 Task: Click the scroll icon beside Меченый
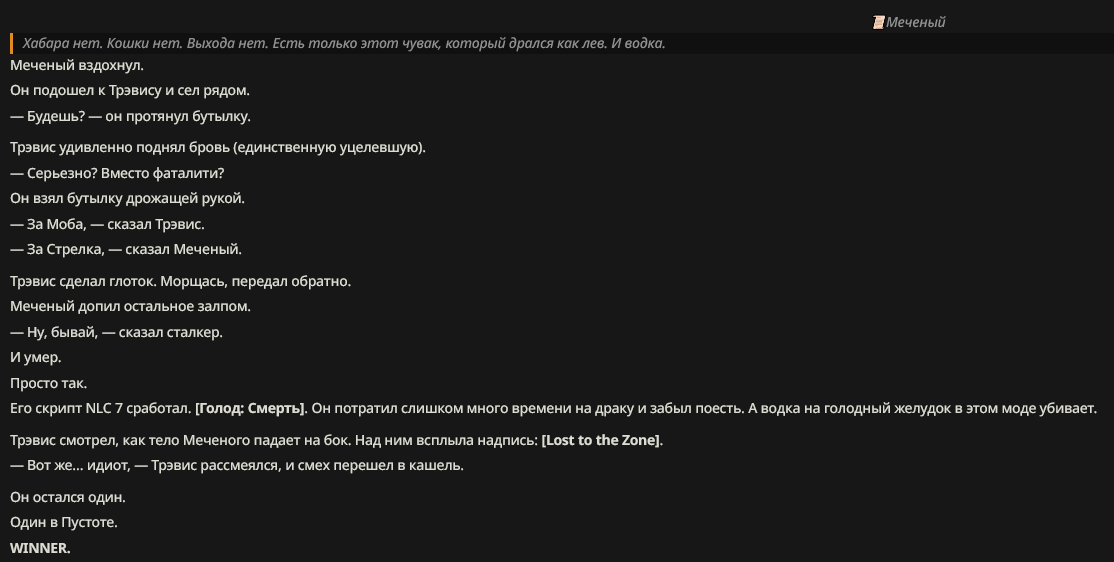tap(878, 22)
